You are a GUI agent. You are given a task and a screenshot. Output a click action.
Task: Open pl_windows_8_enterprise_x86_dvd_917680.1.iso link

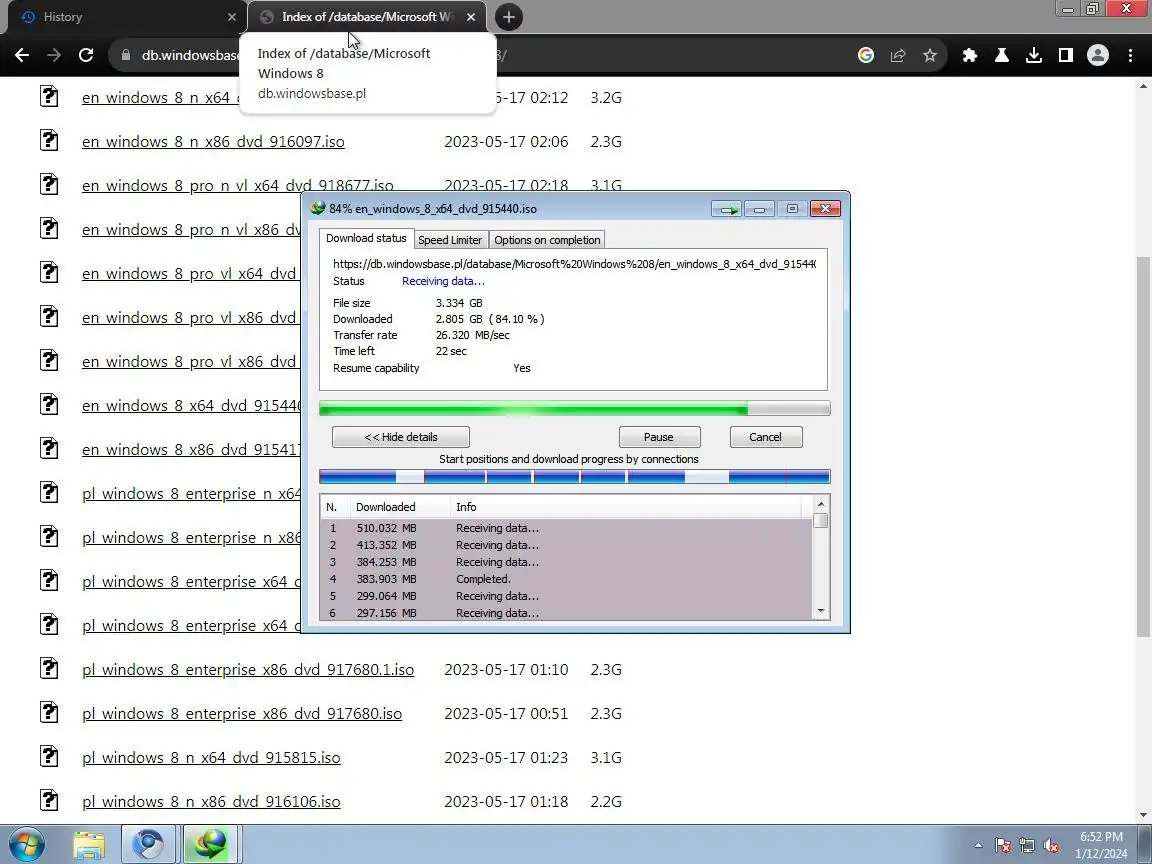point(248,670)
